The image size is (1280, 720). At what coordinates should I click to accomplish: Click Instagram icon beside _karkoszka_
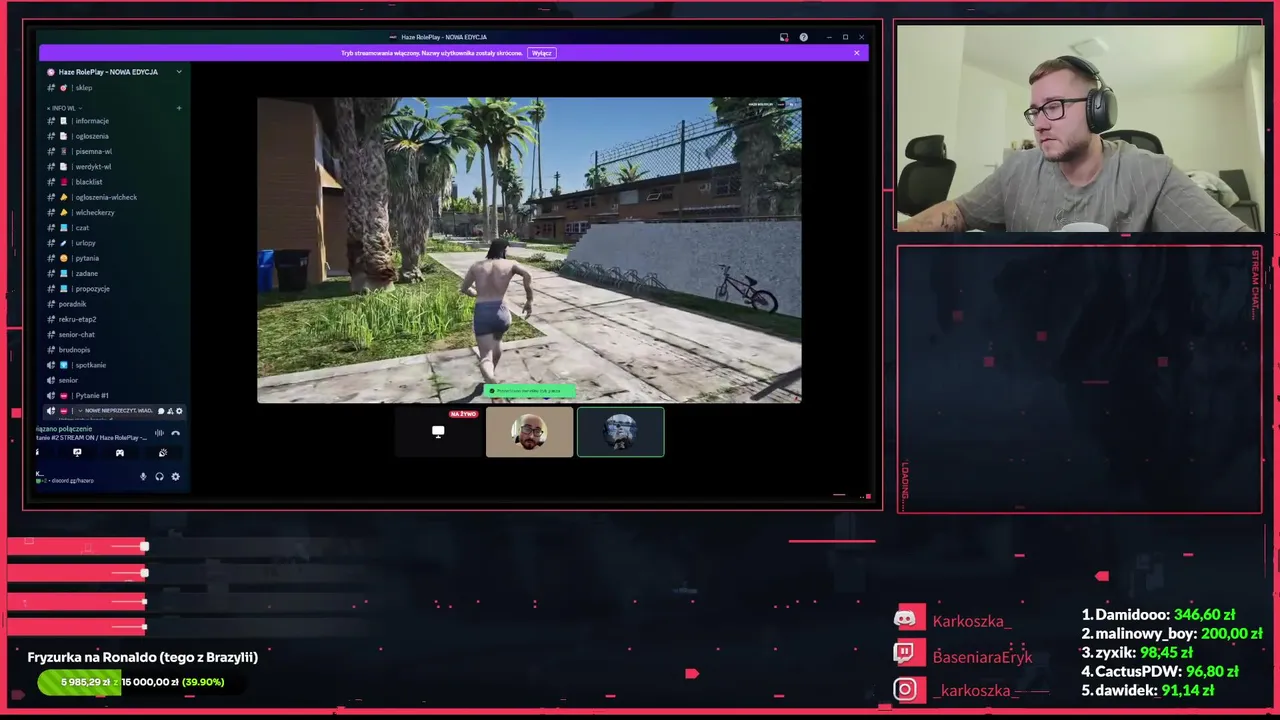click(x=909, y=689)
